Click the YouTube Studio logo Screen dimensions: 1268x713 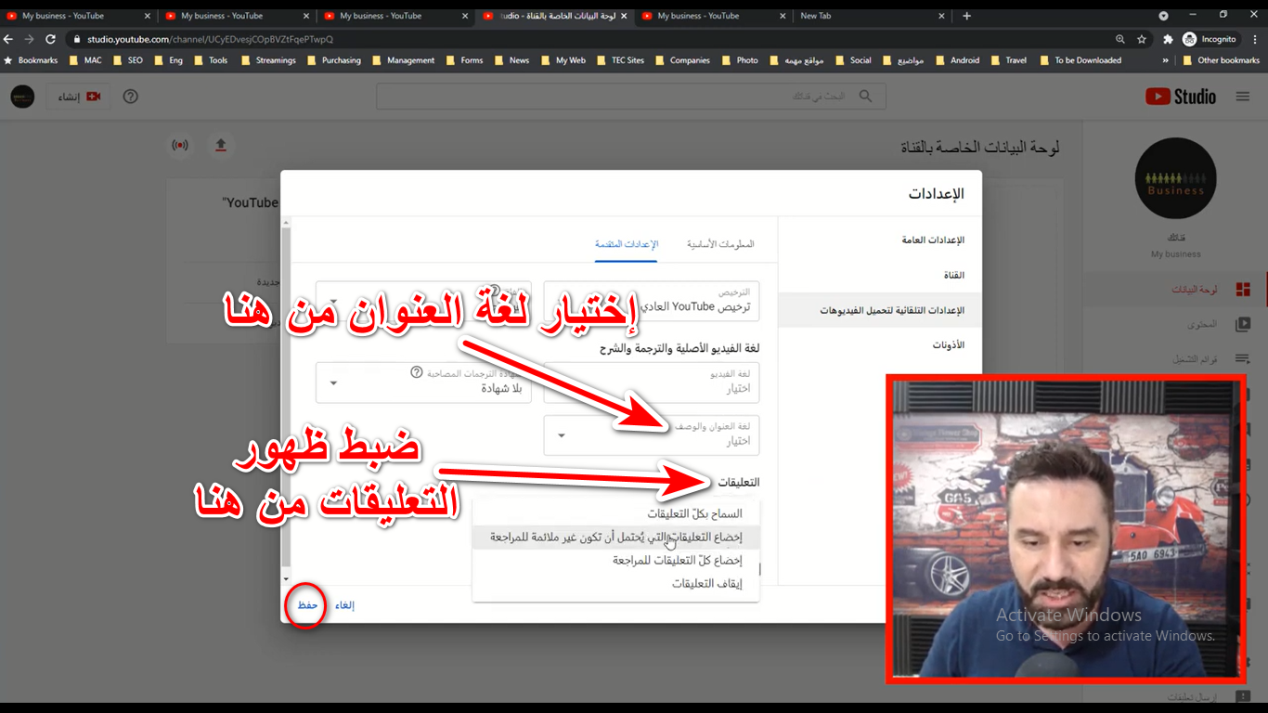(x=1180, y=97)
